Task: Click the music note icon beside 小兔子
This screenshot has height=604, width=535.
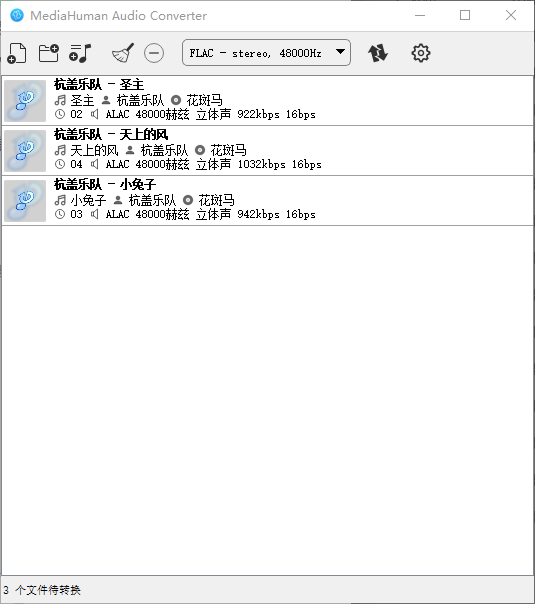Action: (x=60, y=200)
